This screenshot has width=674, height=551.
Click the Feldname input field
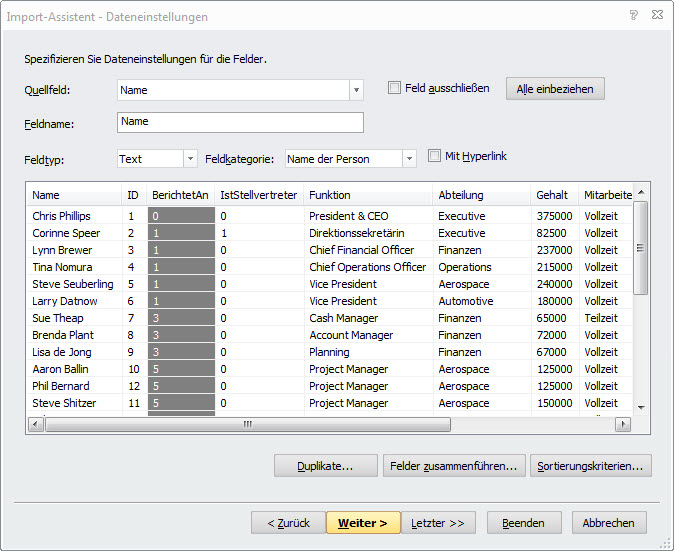pos(240,122)
